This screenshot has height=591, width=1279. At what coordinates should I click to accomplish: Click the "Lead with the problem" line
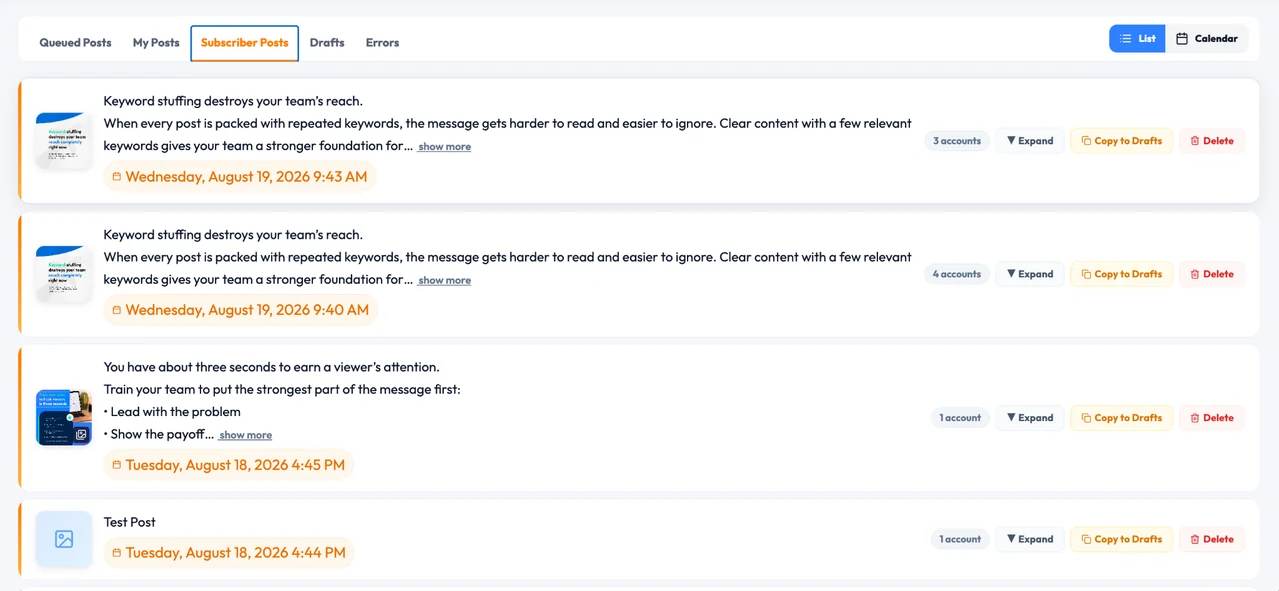(172, 412)
